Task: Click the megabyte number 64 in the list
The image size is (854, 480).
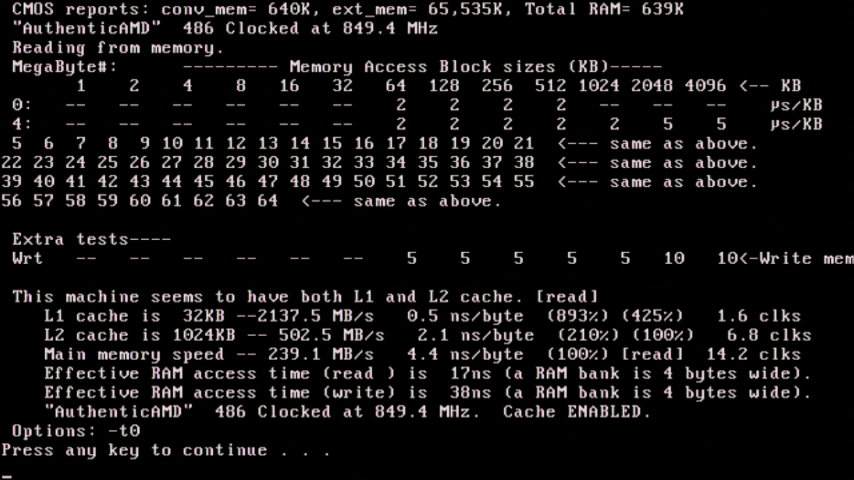Action: coord(267,201)
